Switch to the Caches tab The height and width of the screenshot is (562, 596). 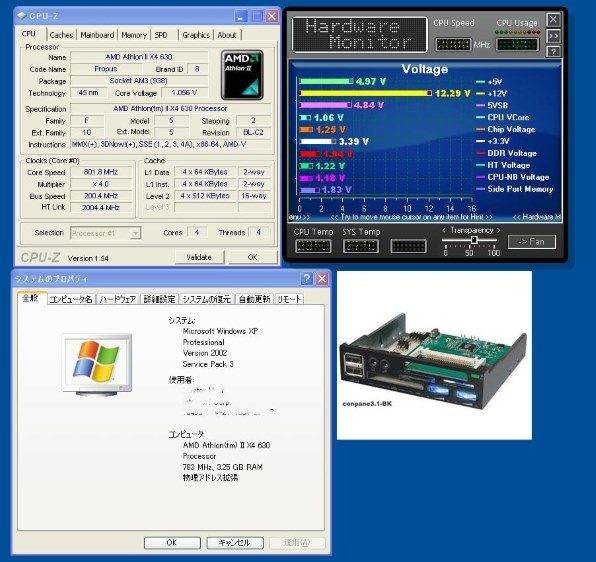tap(61, 35)
